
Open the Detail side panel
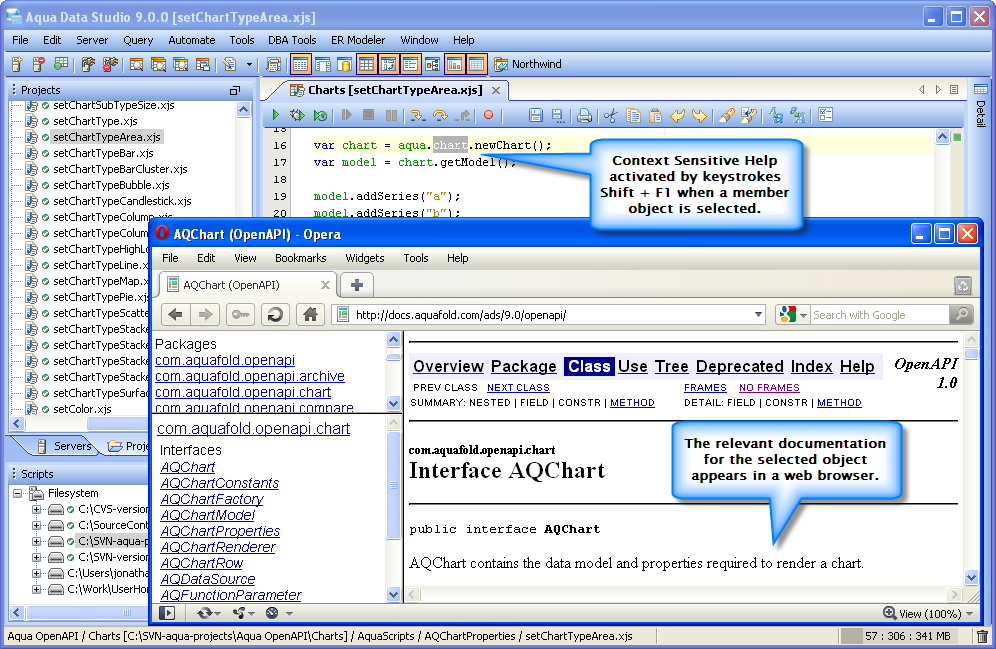[x=981, y=105]
